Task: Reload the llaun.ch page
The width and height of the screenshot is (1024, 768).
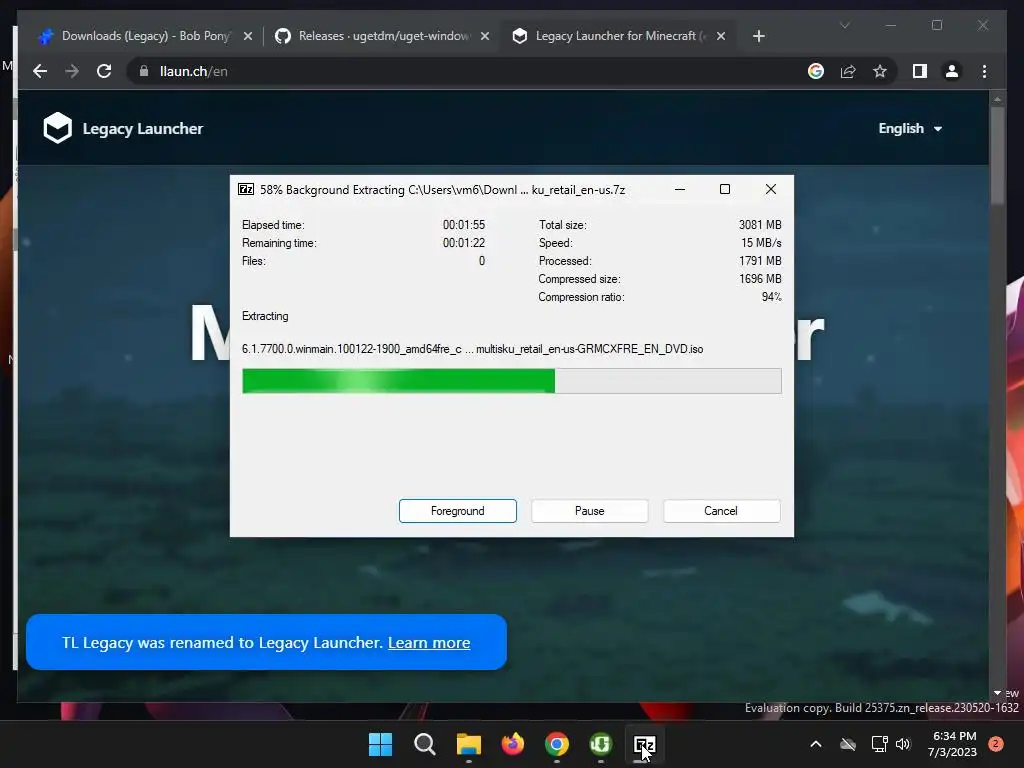Action: tap(104, 71)
